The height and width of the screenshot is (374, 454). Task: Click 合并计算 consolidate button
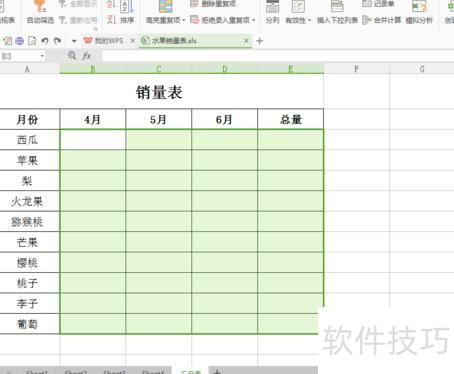[382, 20]
